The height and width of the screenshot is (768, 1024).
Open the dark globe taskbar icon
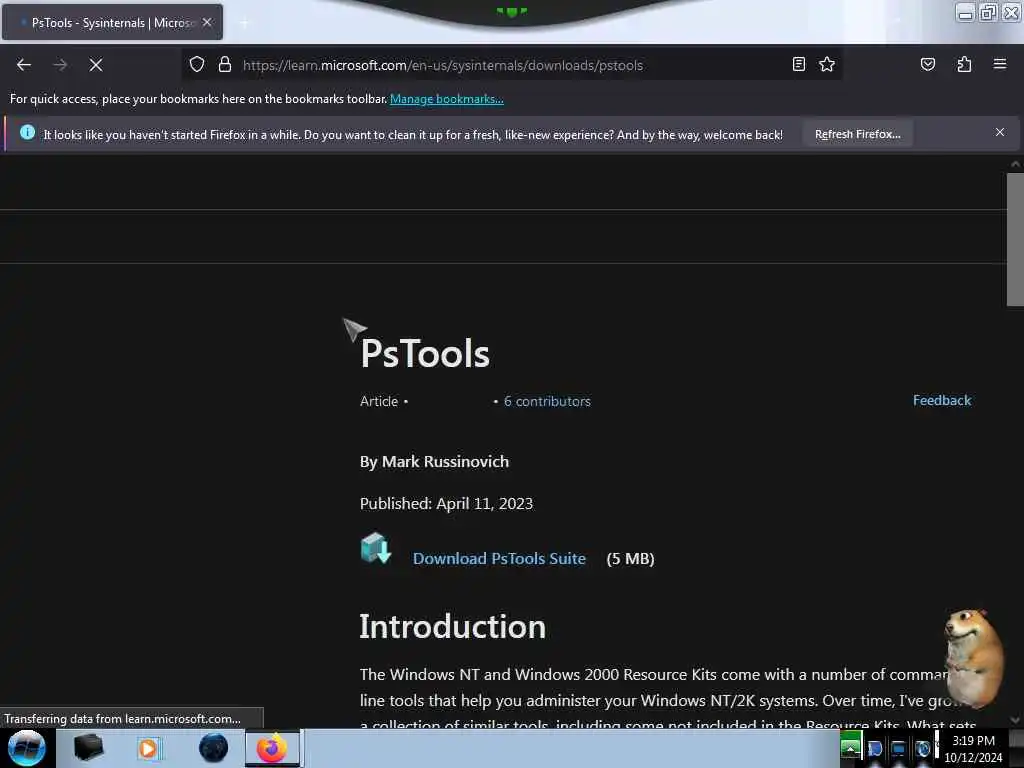(214, 748)
